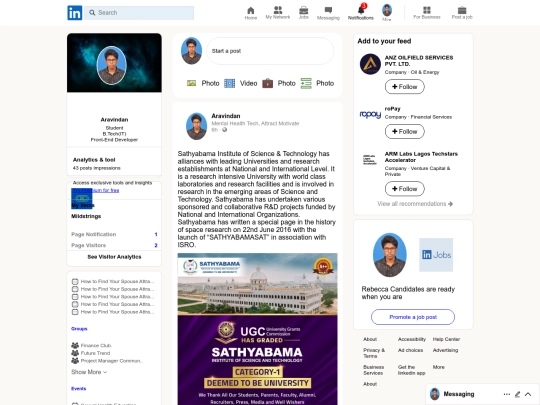
Task: Focus the Search input field
Action: 139,13
